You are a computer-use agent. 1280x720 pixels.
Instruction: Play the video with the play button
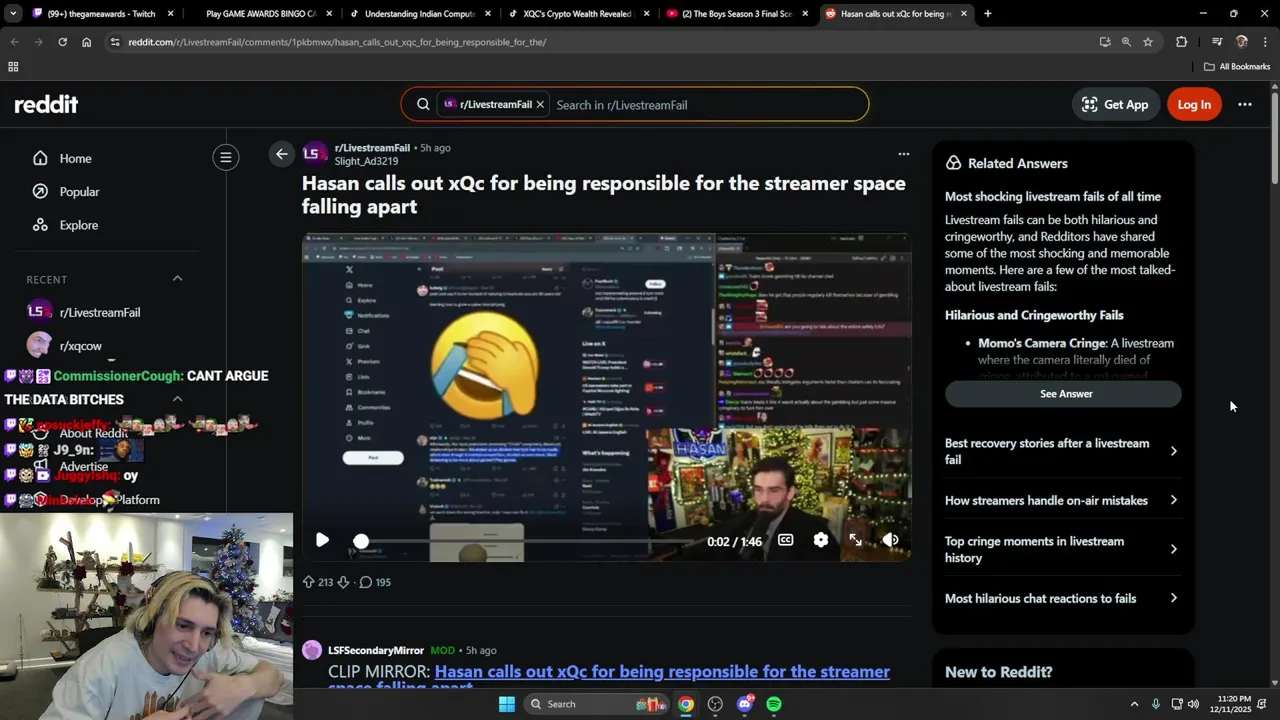(x=322, y=540)
